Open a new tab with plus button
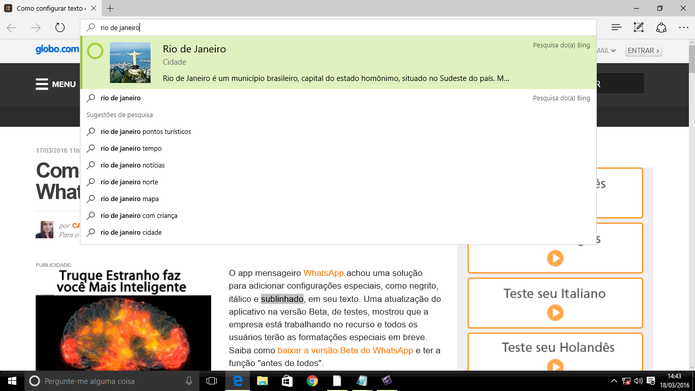This screenshot has width=695, height=391. (110, 8)
